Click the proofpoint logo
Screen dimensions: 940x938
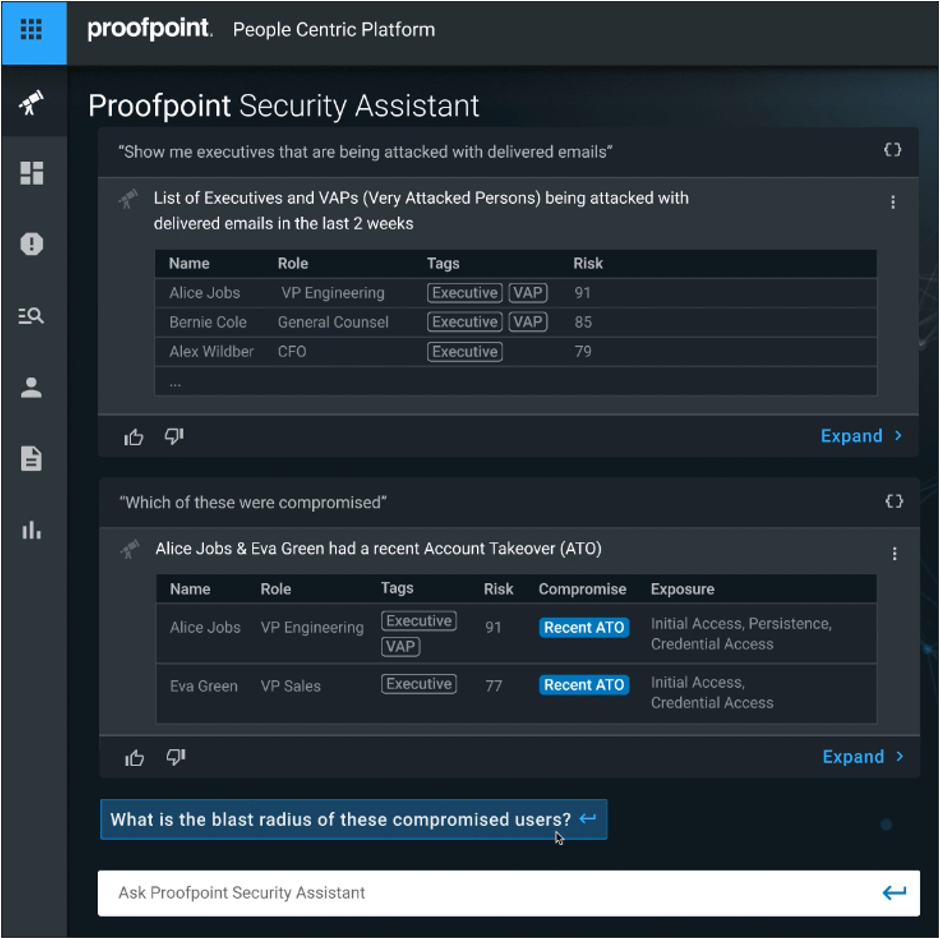point(150,29)
